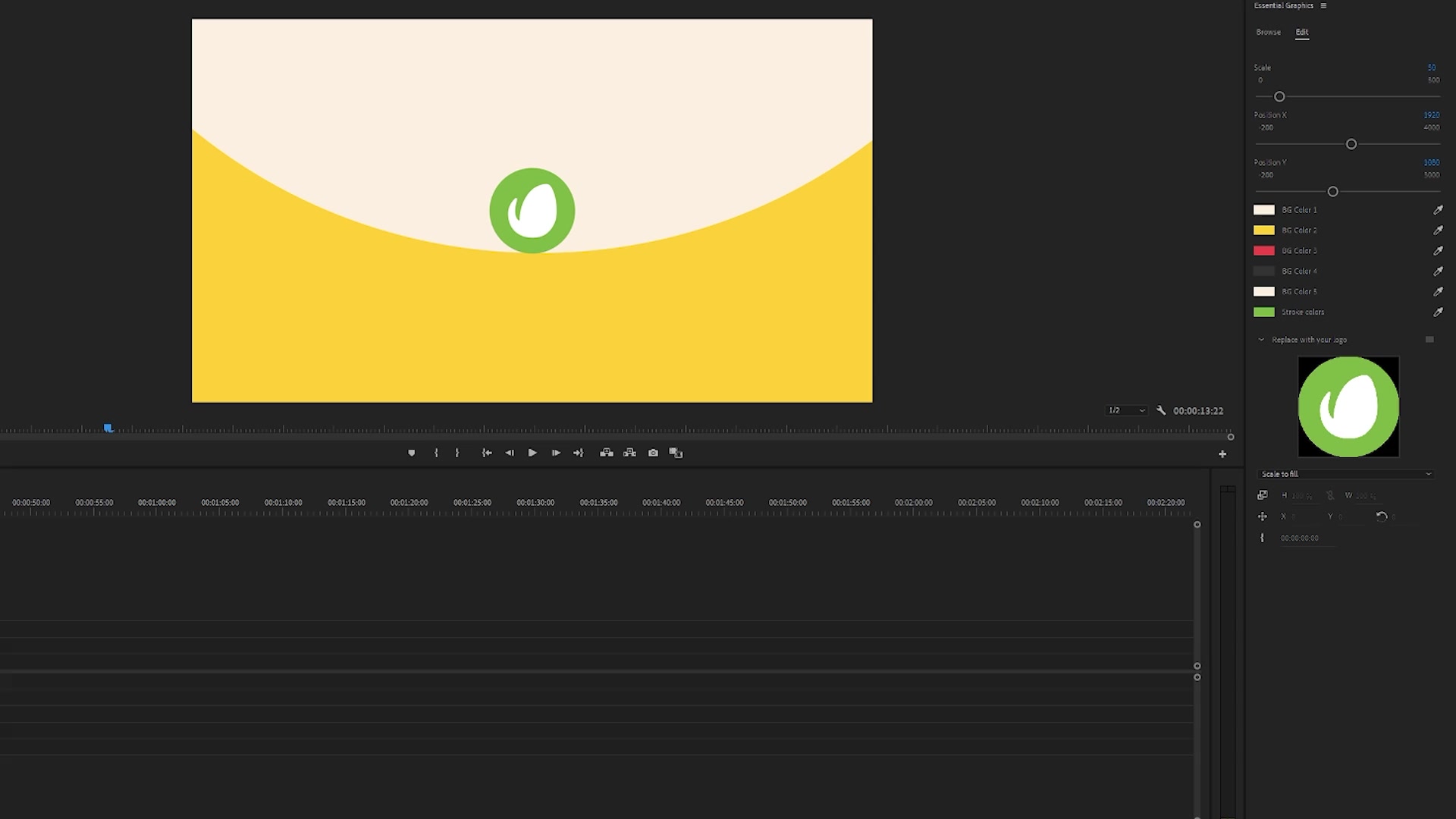Open the BG Color 1 swatch
Screen dimensions: 1456x819
(x=1264, y=210)
